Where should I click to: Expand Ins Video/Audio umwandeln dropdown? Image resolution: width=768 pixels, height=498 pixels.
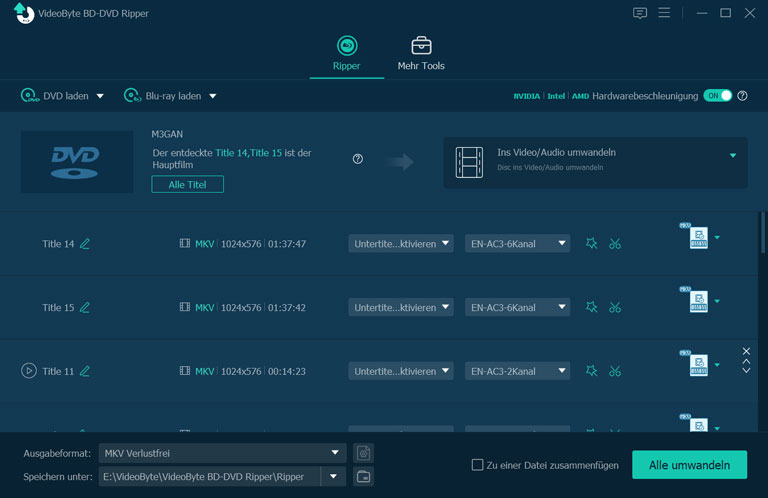(x=733, y=155)
